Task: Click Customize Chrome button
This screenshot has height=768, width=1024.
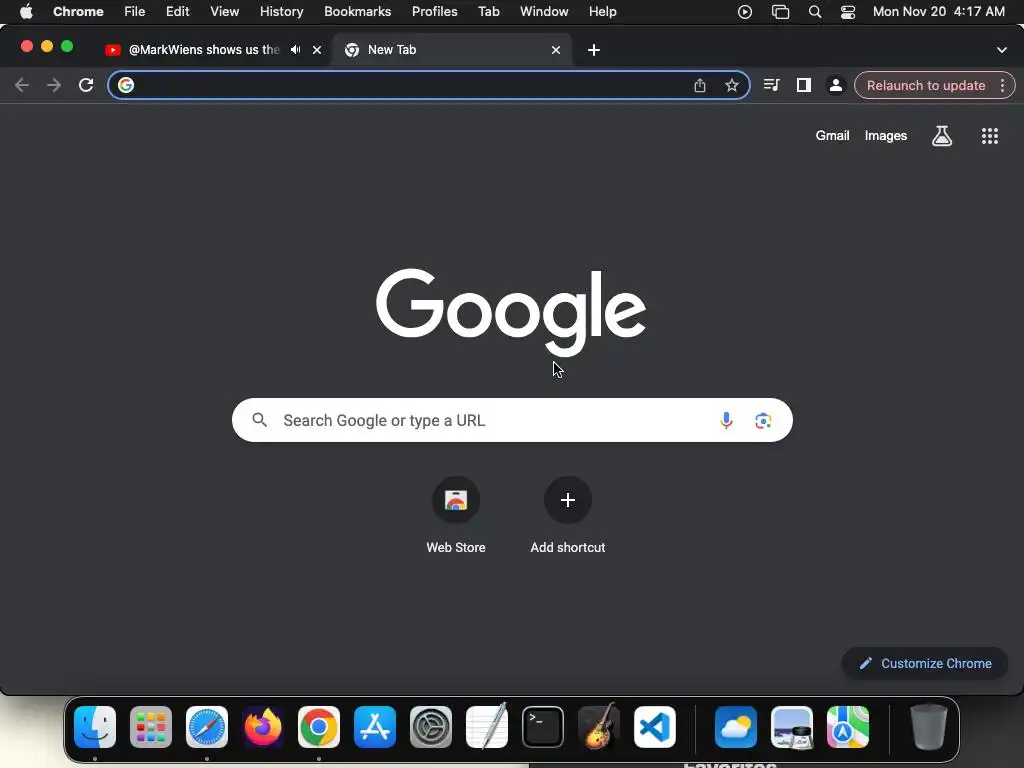Action: tap(925, 664)
